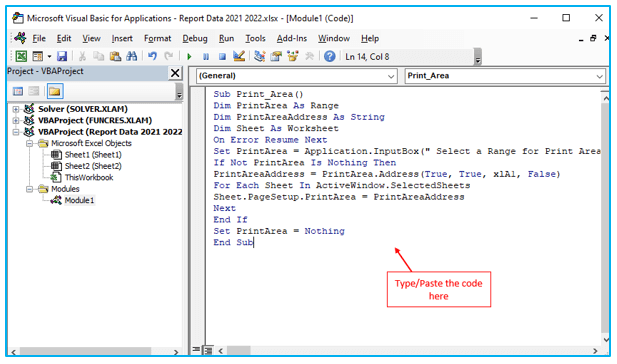This screenshot has height=364, width=617.
Task: Open the Help menu
Action: click(370, 39)
